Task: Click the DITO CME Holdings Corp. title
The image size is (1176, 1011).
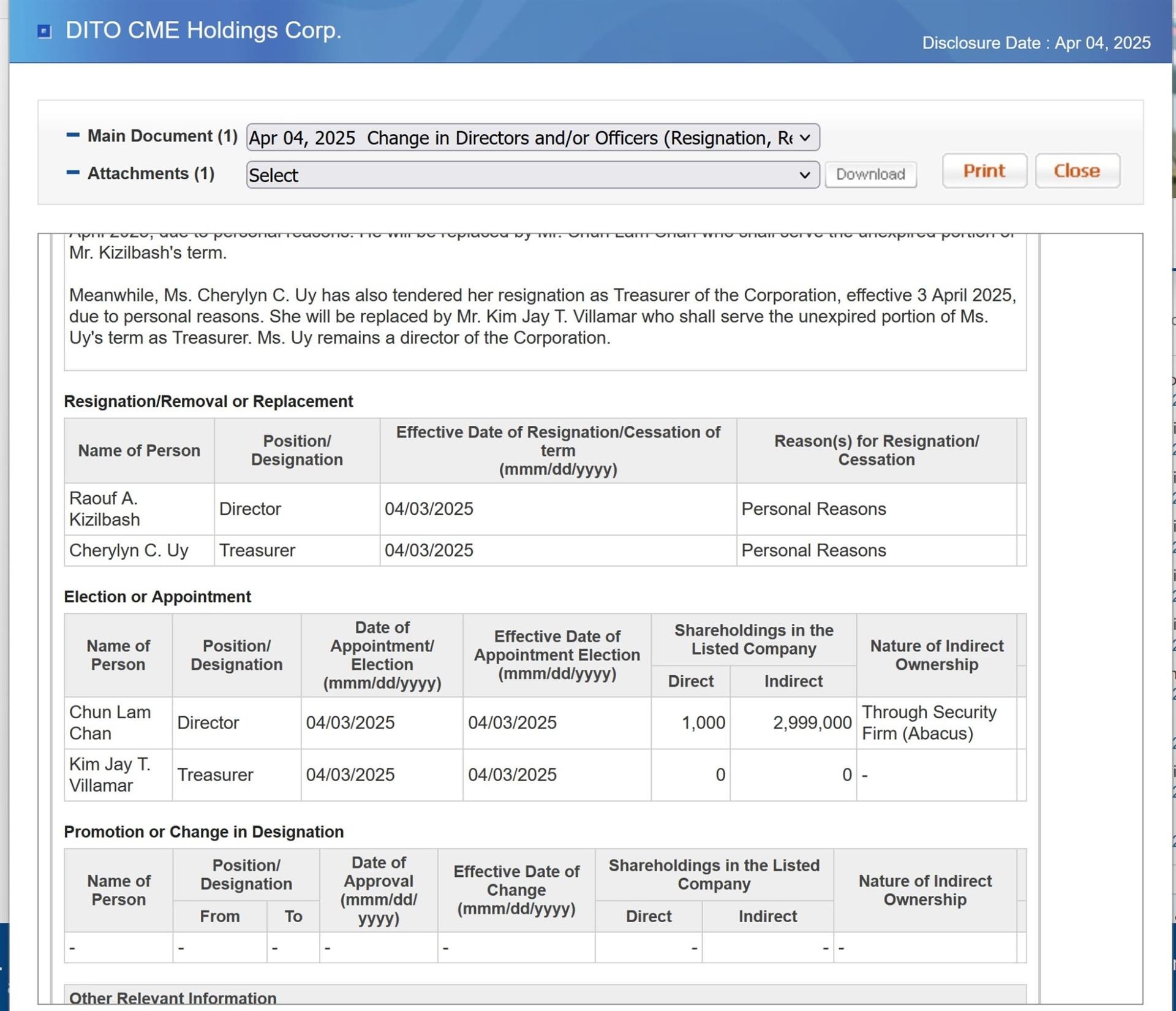Action: click(x=203, y=31)
